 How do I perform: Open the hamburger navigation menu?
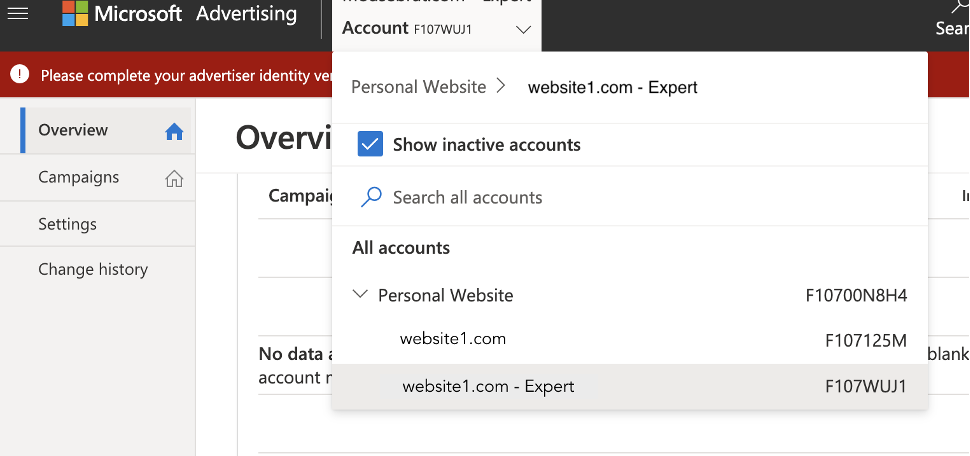coord(17,13)
